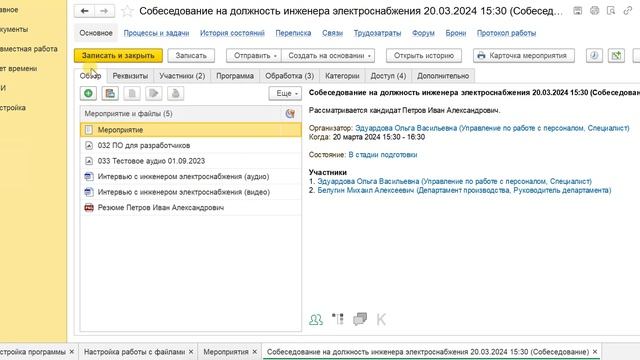Open the 'Брони' link

456,33
